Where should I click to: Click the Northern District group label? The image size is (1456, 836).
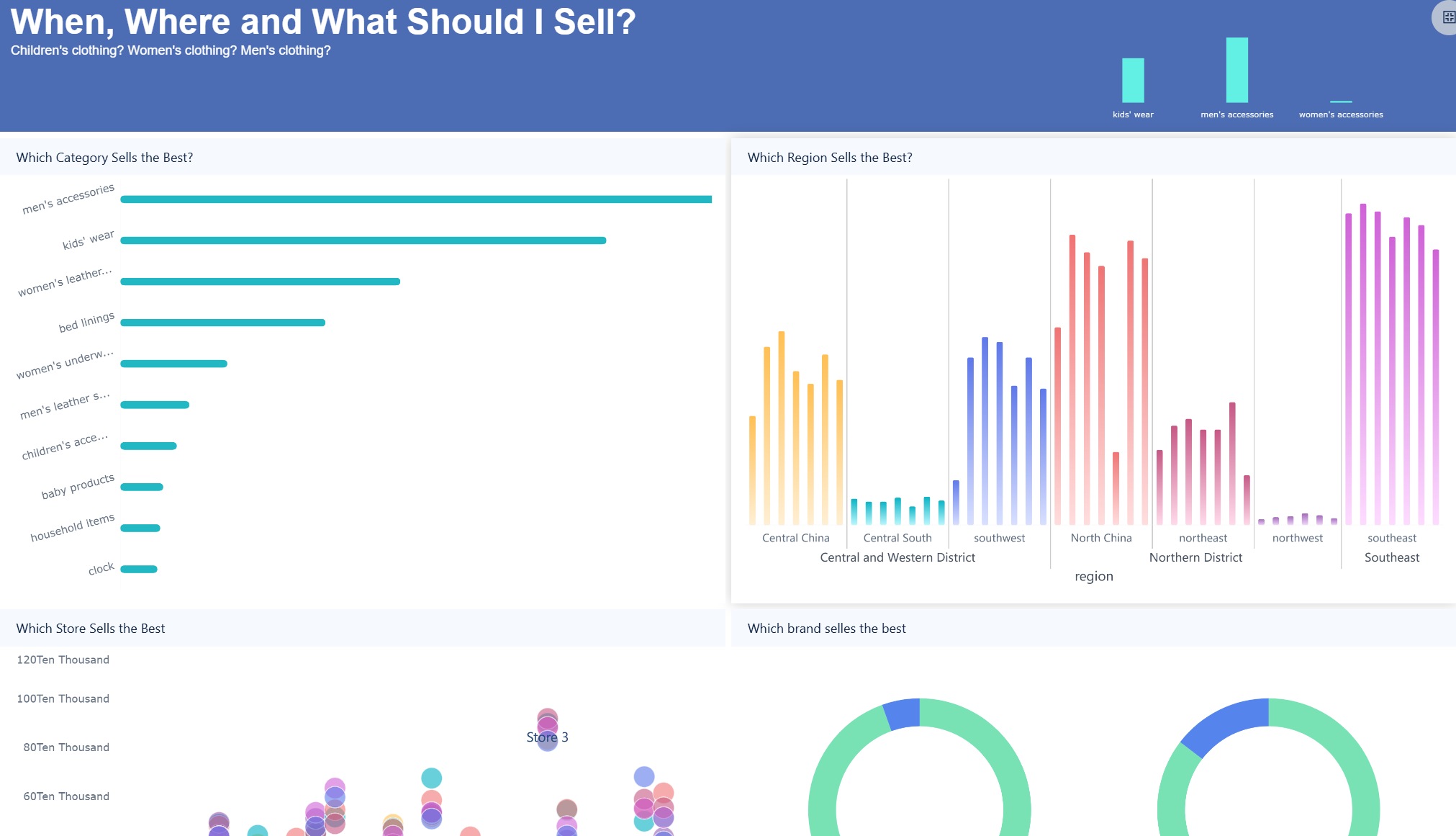pos(1195,557)
